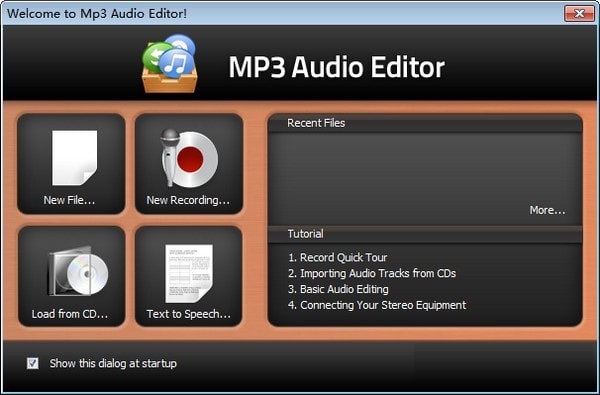600x395 pixels.
Task: Click the document Text to Speech icon
Action: 189,273
